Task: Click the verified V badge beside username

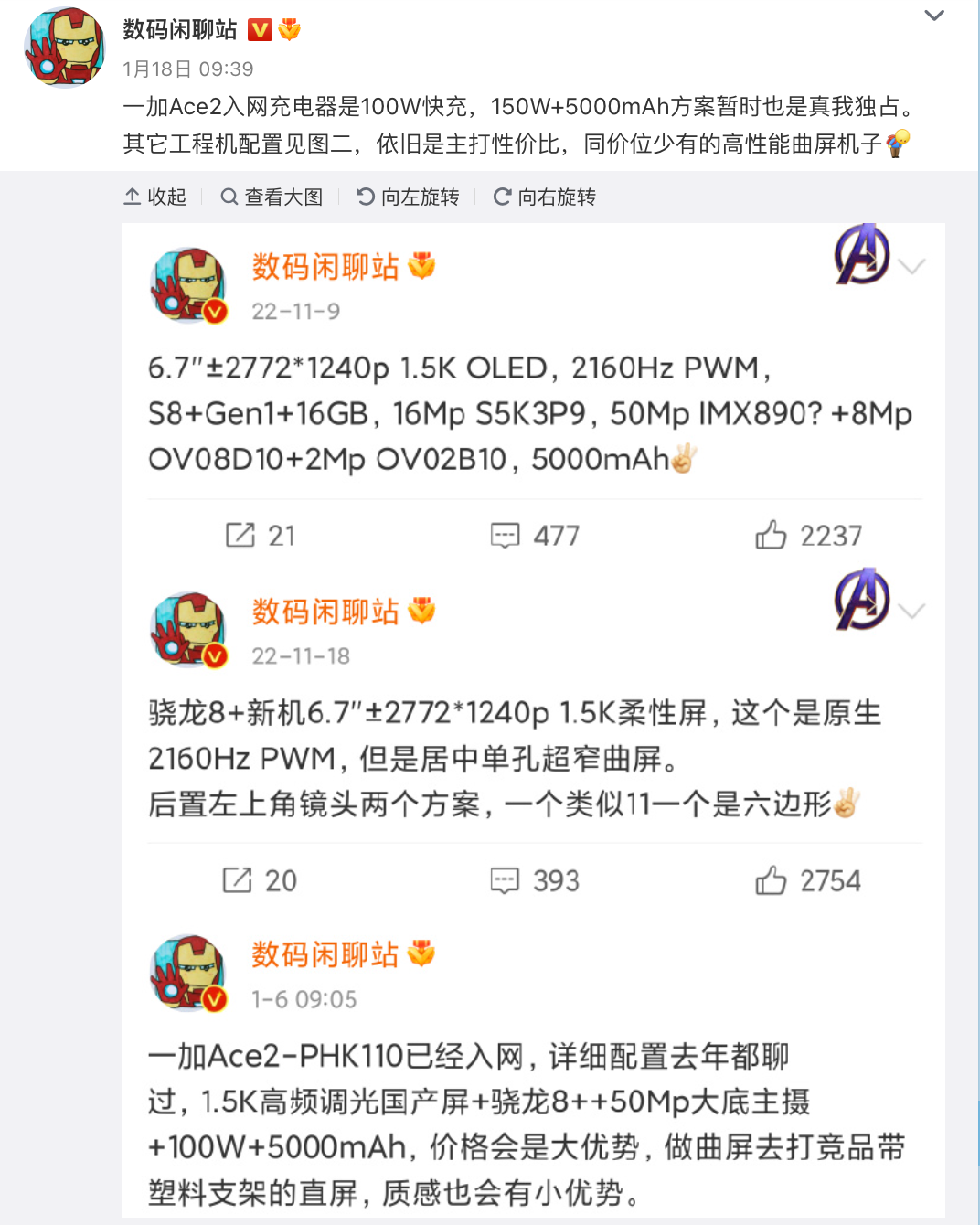Action: [261, 30]
